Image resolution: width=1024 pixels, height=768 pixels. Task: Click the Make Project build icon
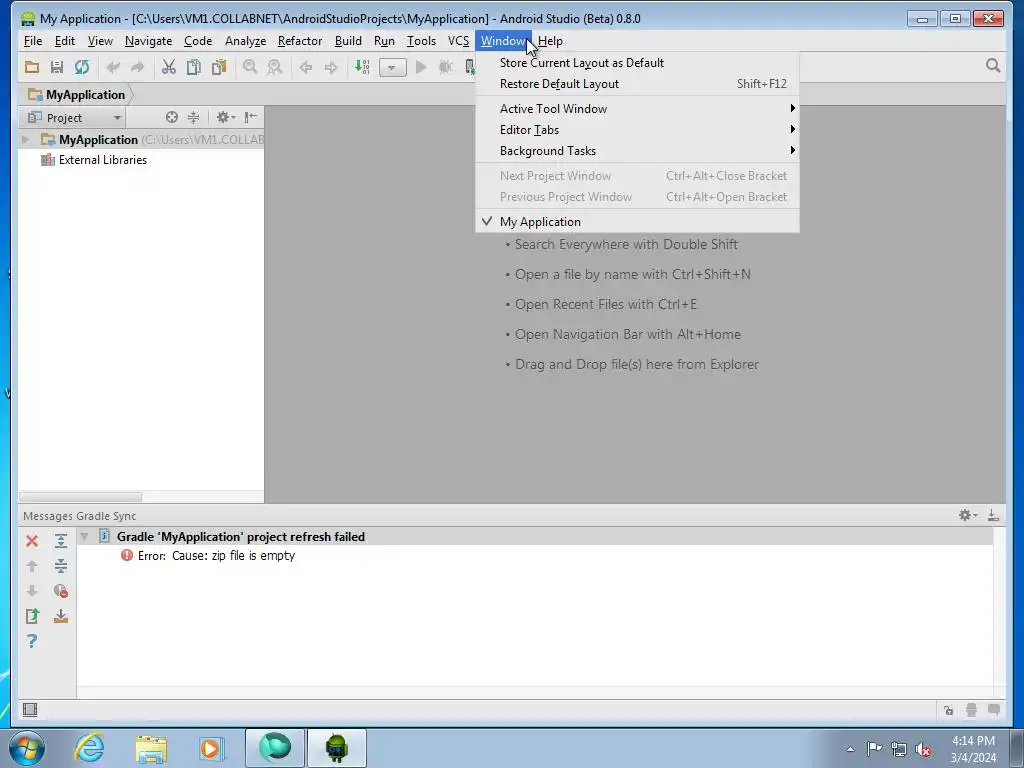(362, 67)
